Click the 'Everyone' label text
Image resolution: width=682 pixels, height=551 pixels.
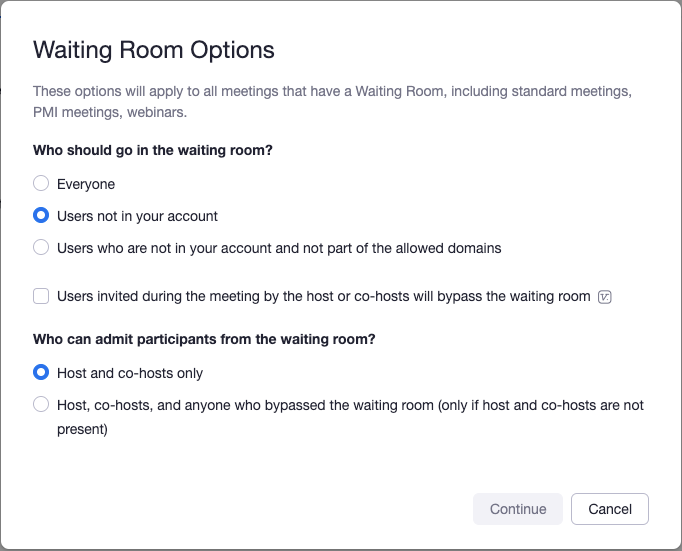(x=86, y=184)
